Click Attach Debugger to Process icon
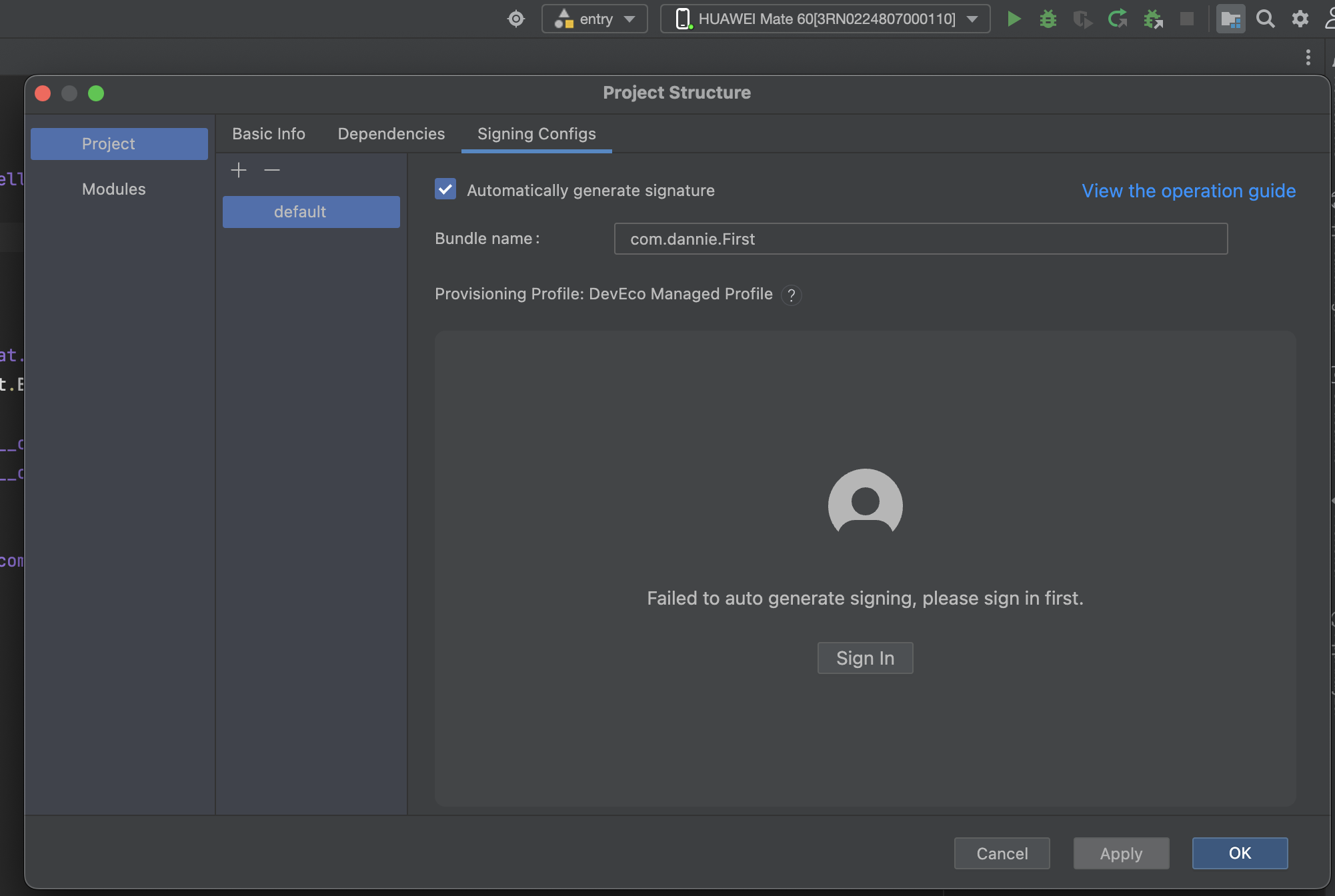 point(1153,19)
